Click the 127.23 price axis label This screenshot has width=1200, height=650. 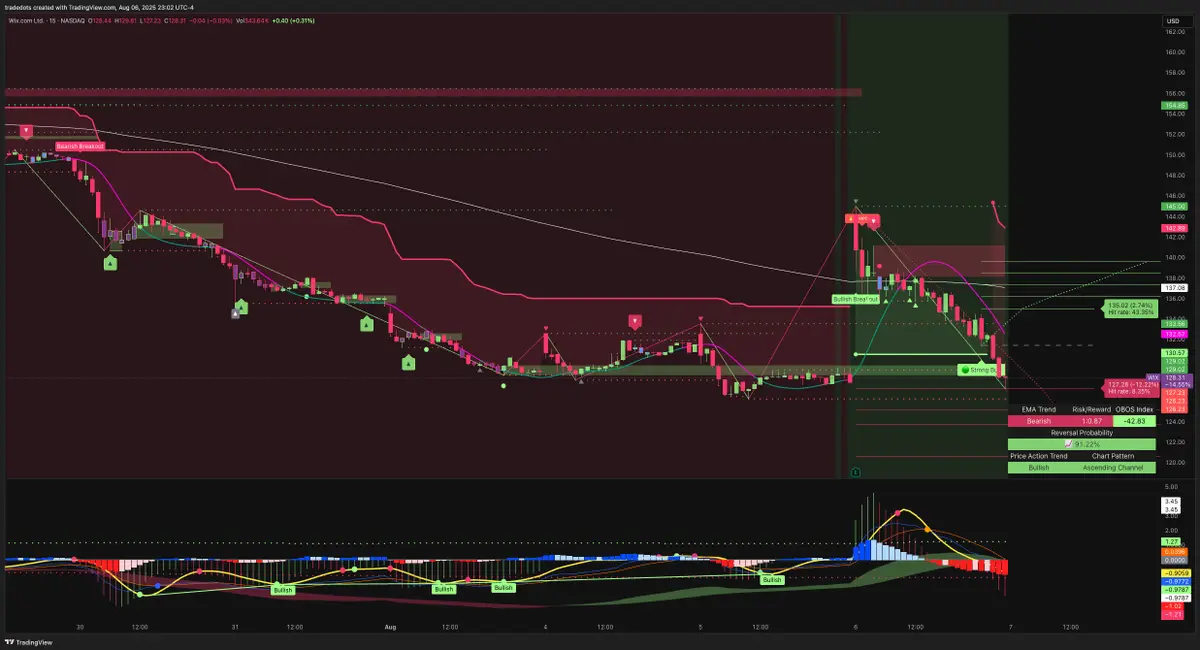[1173, 393]
